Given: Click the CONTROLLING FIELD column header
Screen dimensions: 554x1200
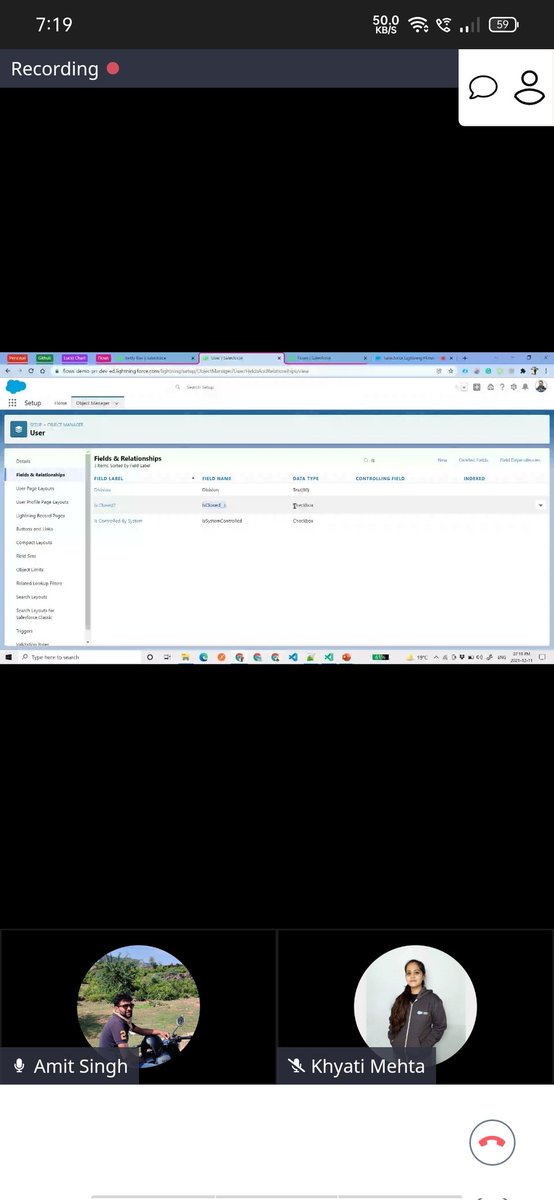Looking at the screenshot, I should coord(380,479).
